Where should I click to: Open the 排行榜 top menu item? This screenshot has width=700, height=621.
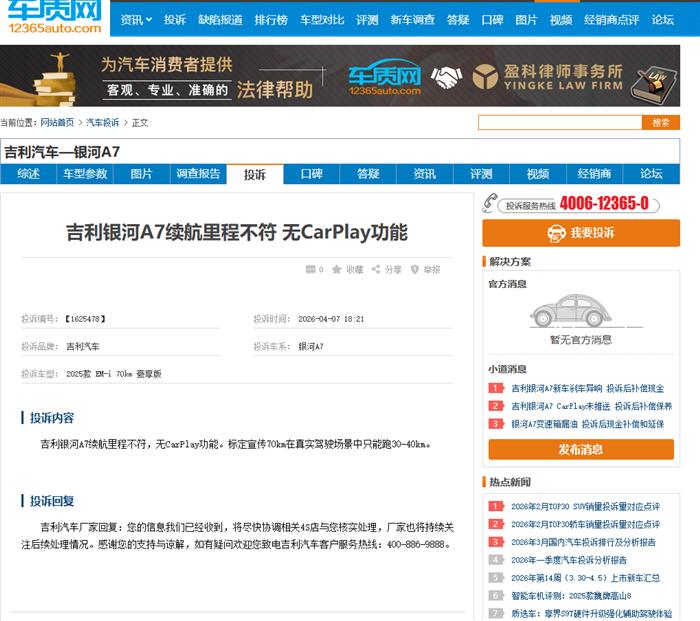click(x=270, y=19)
